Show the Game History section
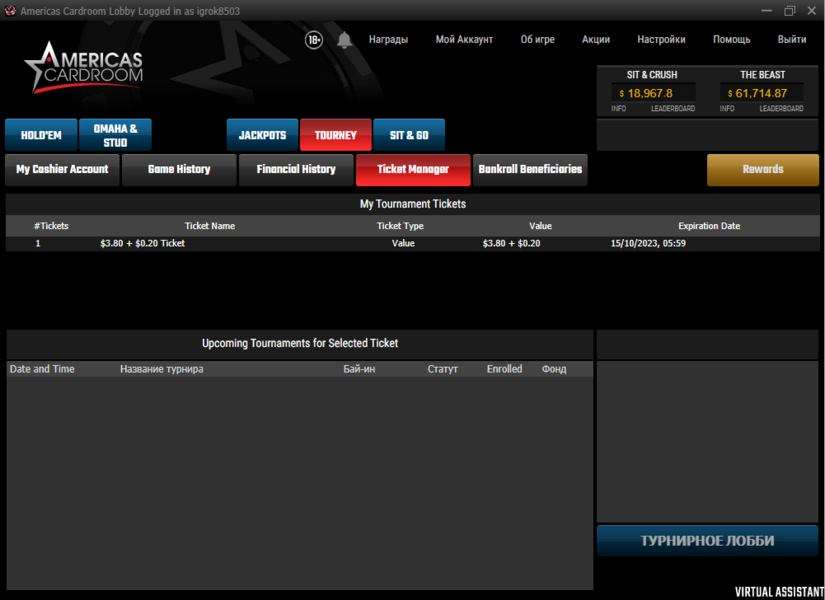Viewport: 825px width, 600px height. [179, 170]
